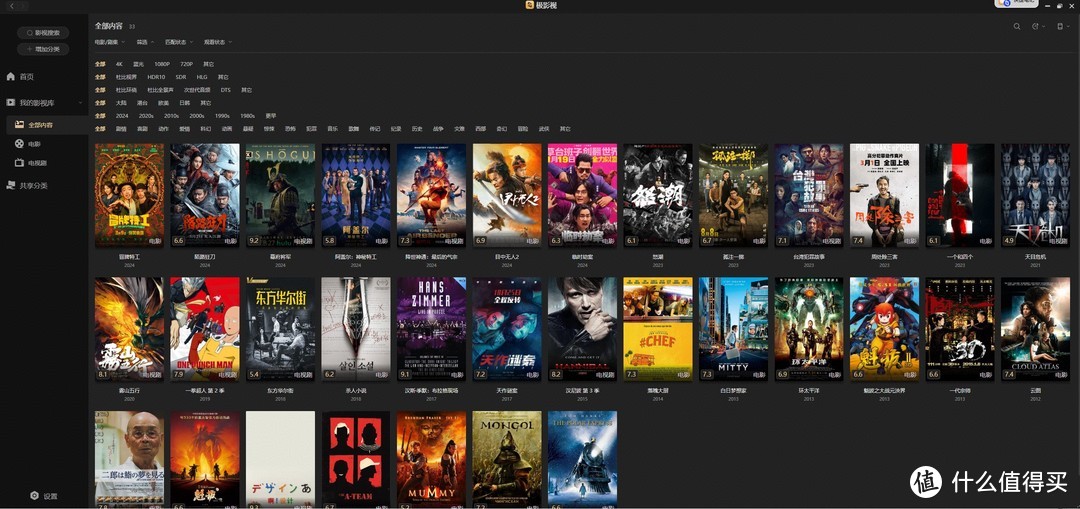Open the 影视搜索 search button
Image resolution: width=1080 pixels, height=509 pixels.
[43, 32]
